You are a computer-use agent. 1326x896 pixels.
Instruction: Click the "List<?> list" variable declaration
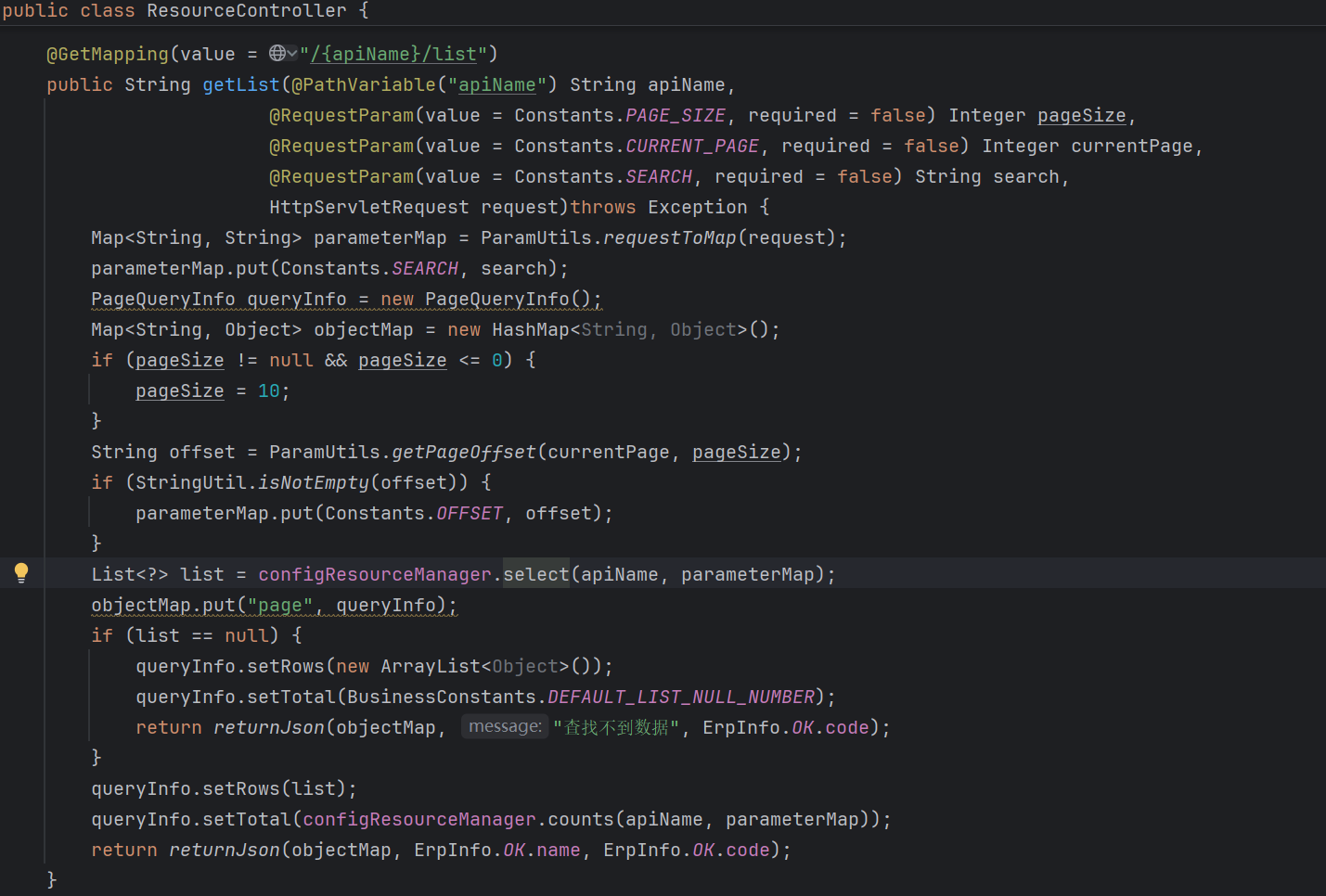pos(158,574)
